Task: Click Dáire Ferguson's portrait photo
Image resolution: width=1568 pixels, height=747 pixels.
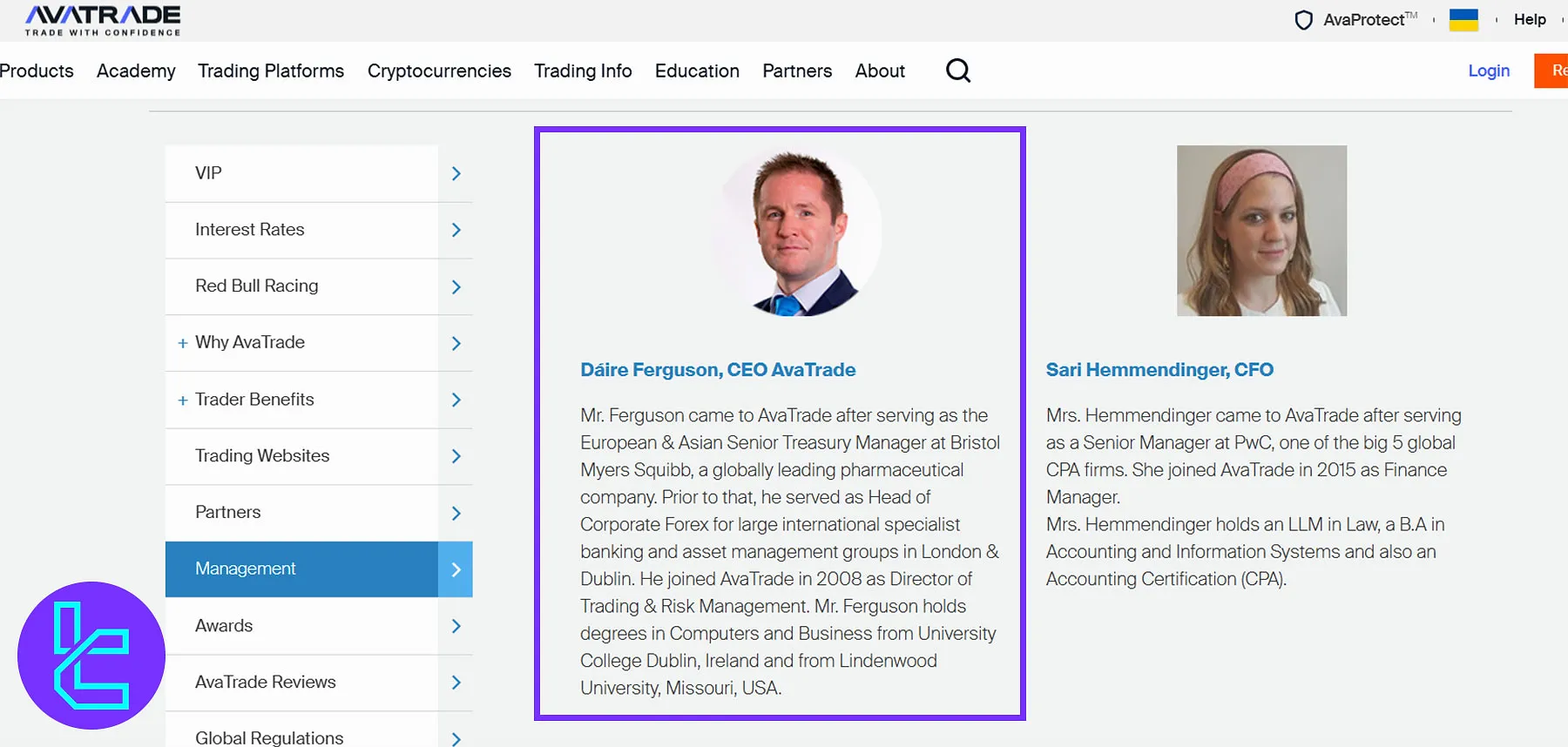Action: [x=796, y=232]
